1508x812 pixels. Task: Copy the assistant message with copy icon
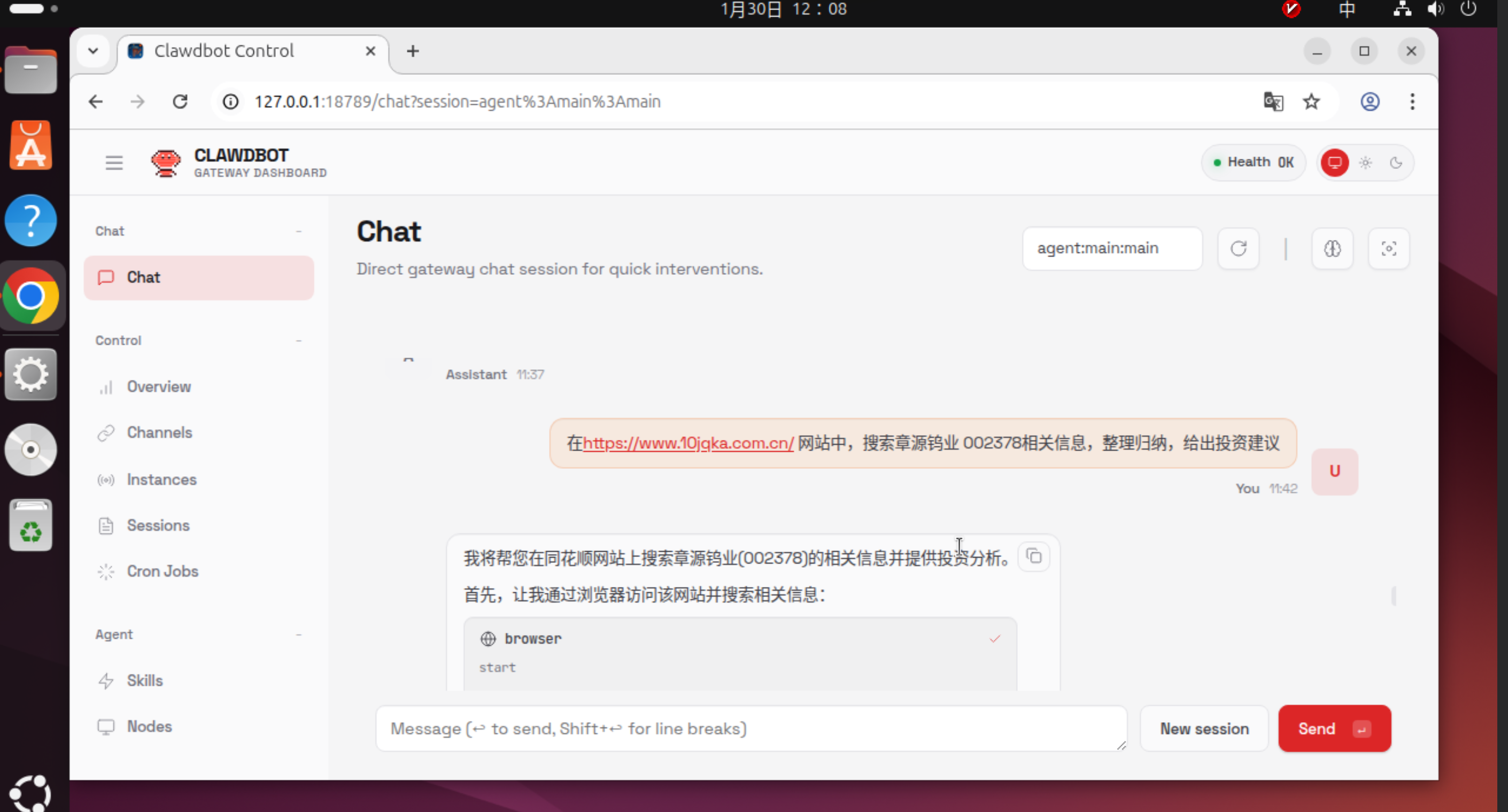click(x=1034, y=556)
